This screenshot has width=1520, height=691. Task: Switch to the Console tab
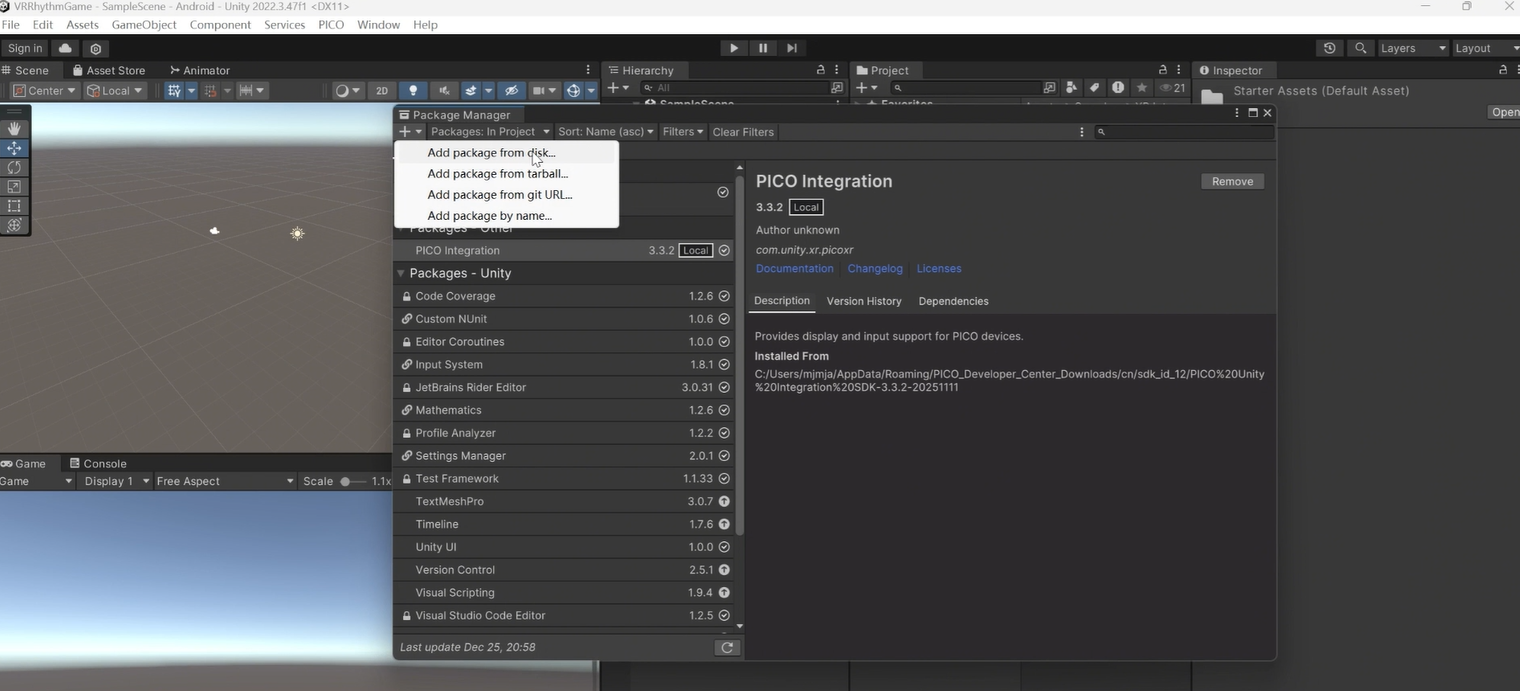[x=98, y=463]
